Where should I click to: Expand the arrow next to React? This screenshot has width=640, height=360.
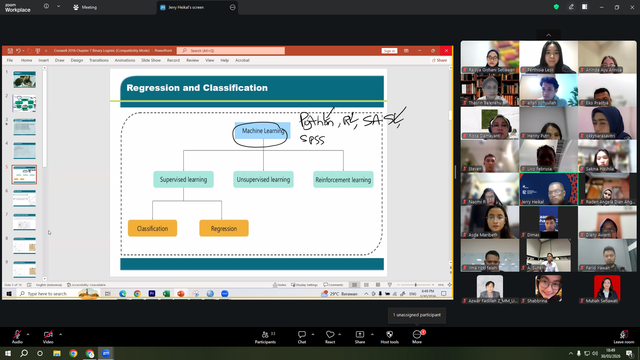tap(340, 334)
